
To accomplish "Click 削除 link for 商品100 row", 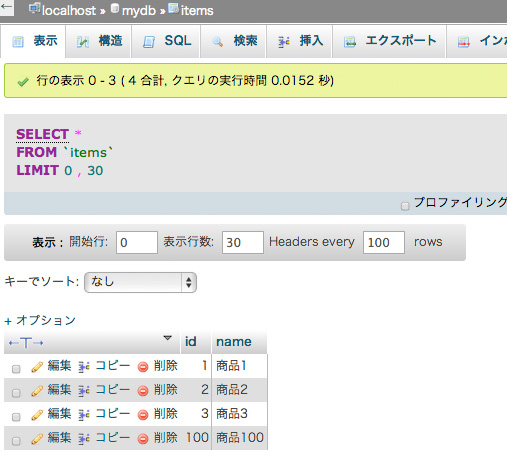I will (166, 437).
